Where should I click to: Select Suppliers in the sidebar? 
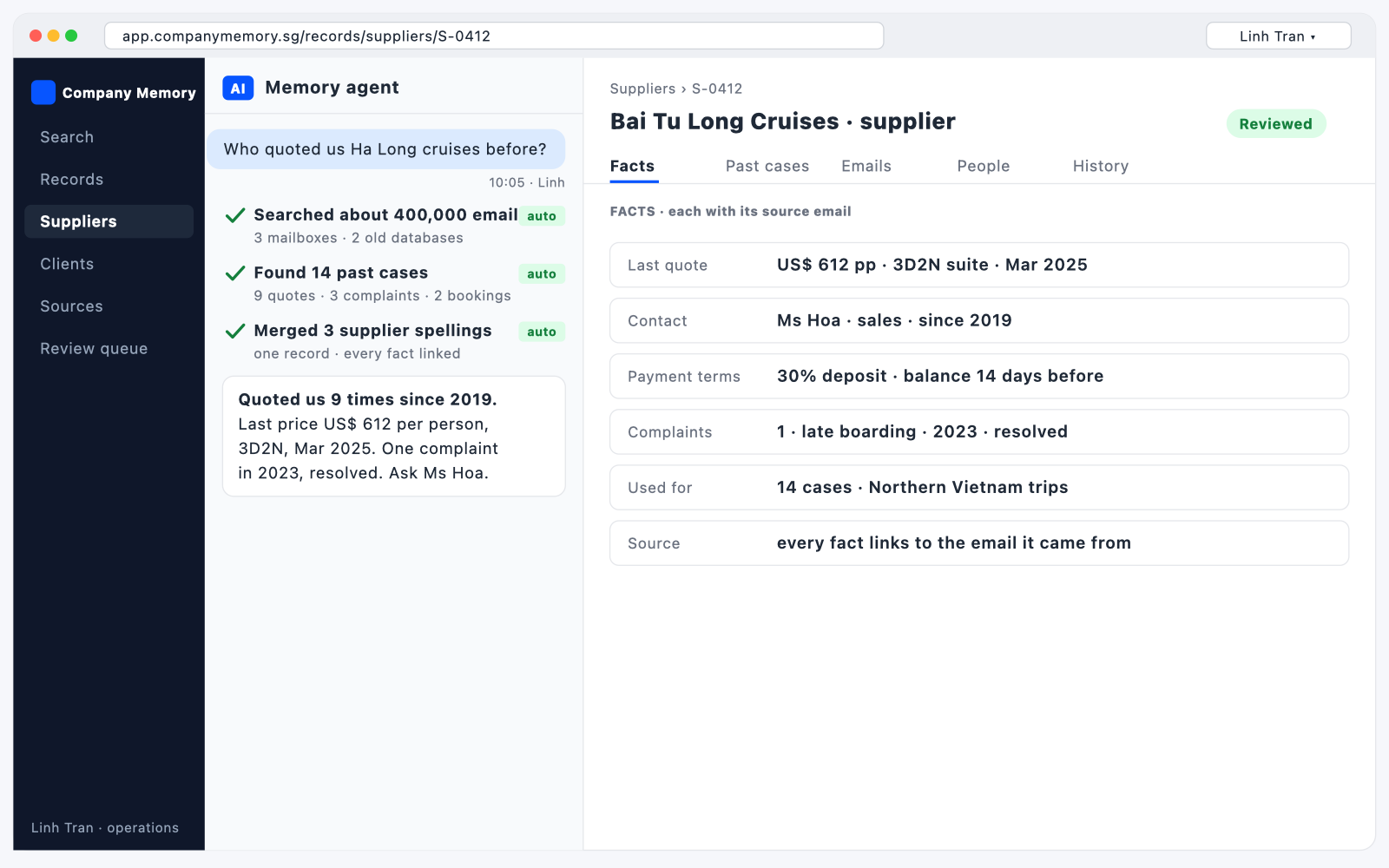coord(109,221)
